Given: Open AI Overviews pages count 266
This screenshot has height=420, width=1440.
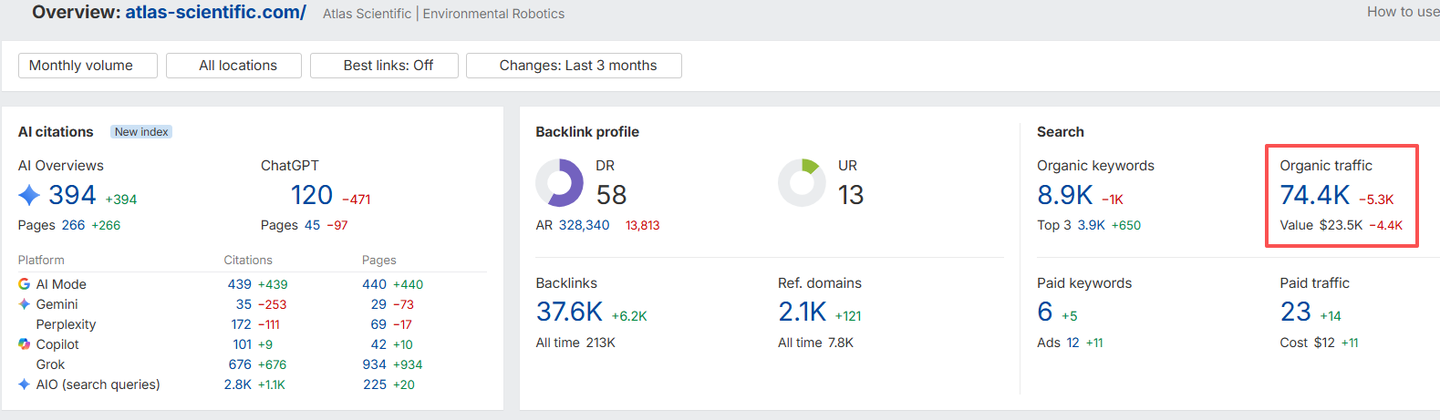Looking at the screenshot, I should tap(73, 225).
